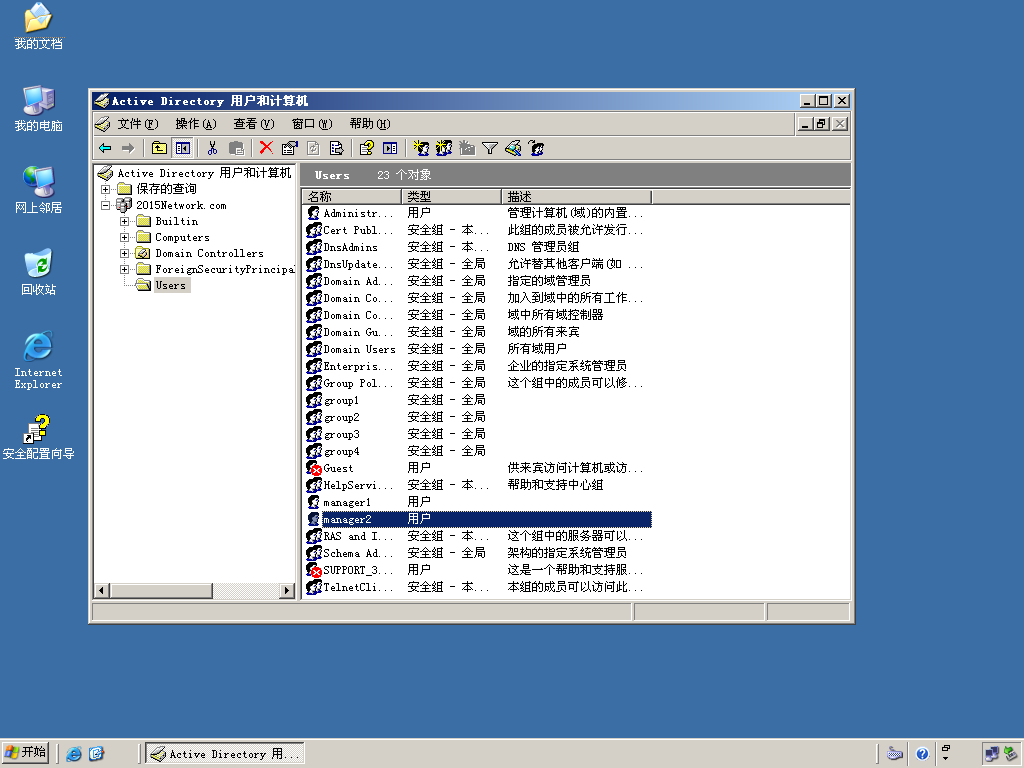This screenshot has height=768, width=1024.
Task: Sort by the 描述 column header
Action: click(577, 197)
